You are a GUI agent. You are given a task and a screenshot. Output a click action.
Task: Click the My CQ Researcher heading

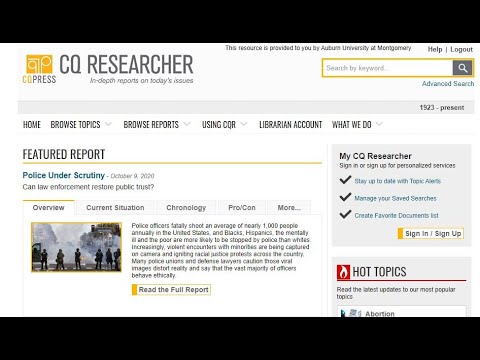[x=375, y=156]
